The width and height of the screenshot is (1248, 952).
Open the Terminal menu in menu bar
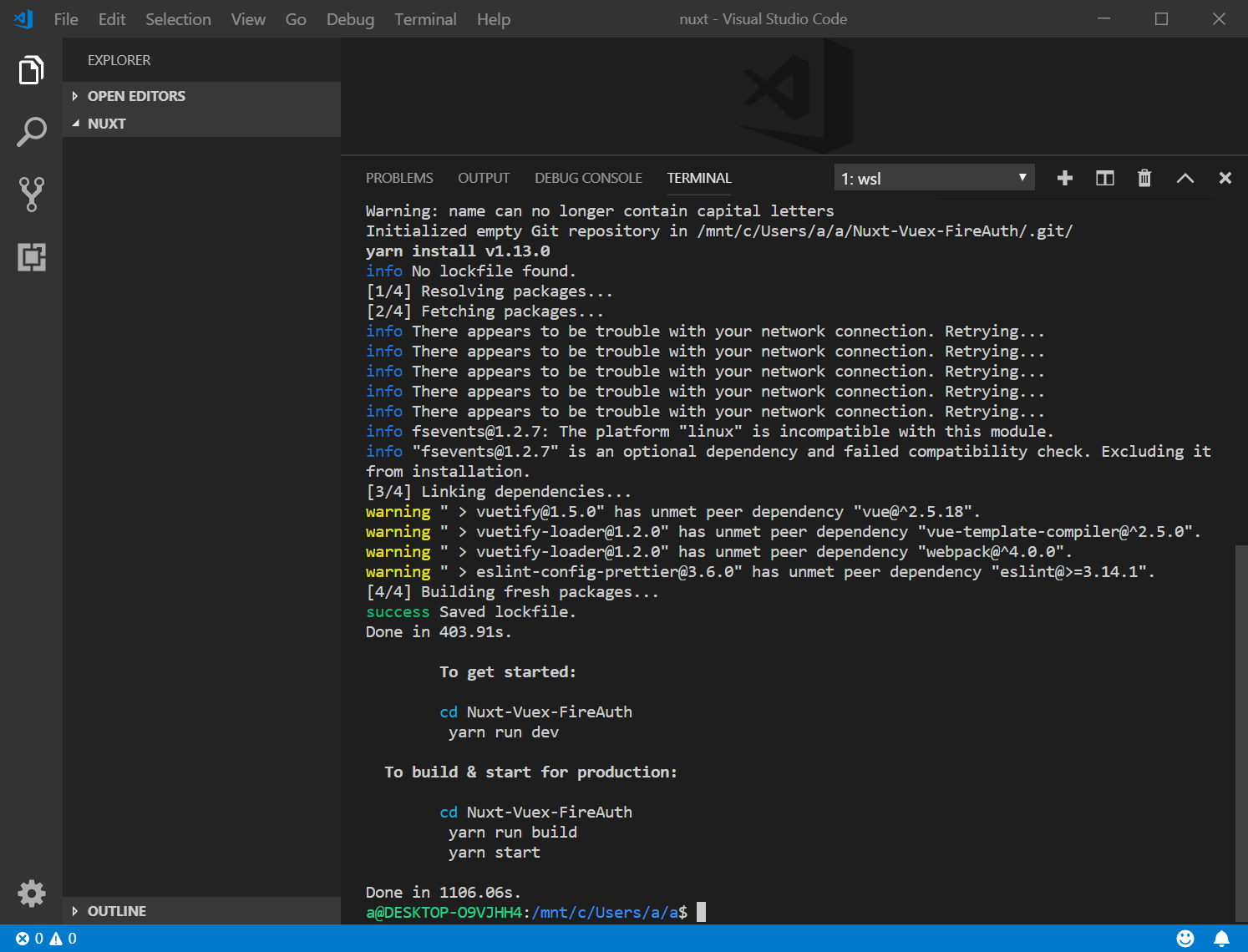click(x=425, y=19)
